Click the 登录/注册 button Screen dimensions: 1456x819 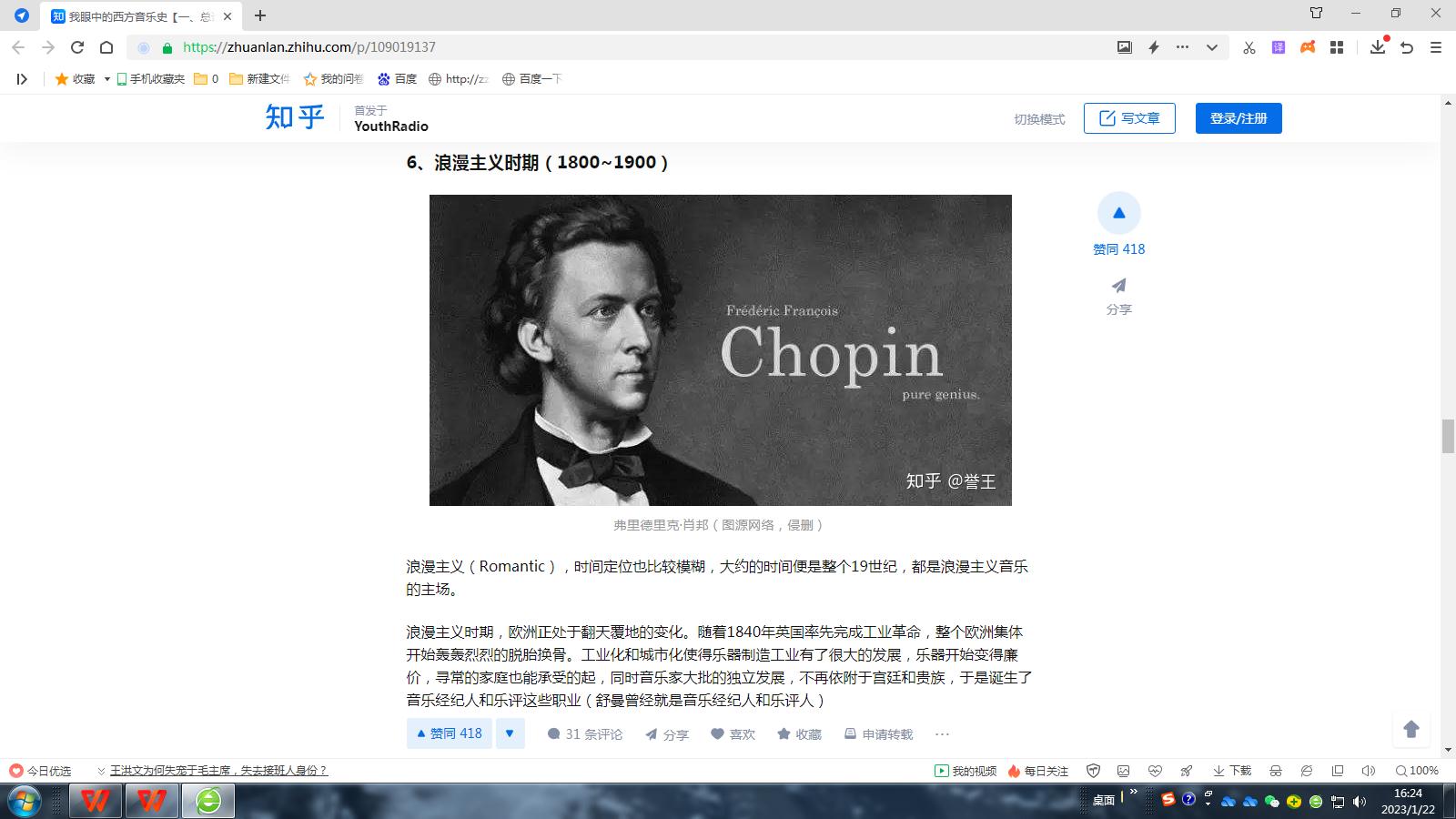pyautogui.click(x=1239, y=118)
